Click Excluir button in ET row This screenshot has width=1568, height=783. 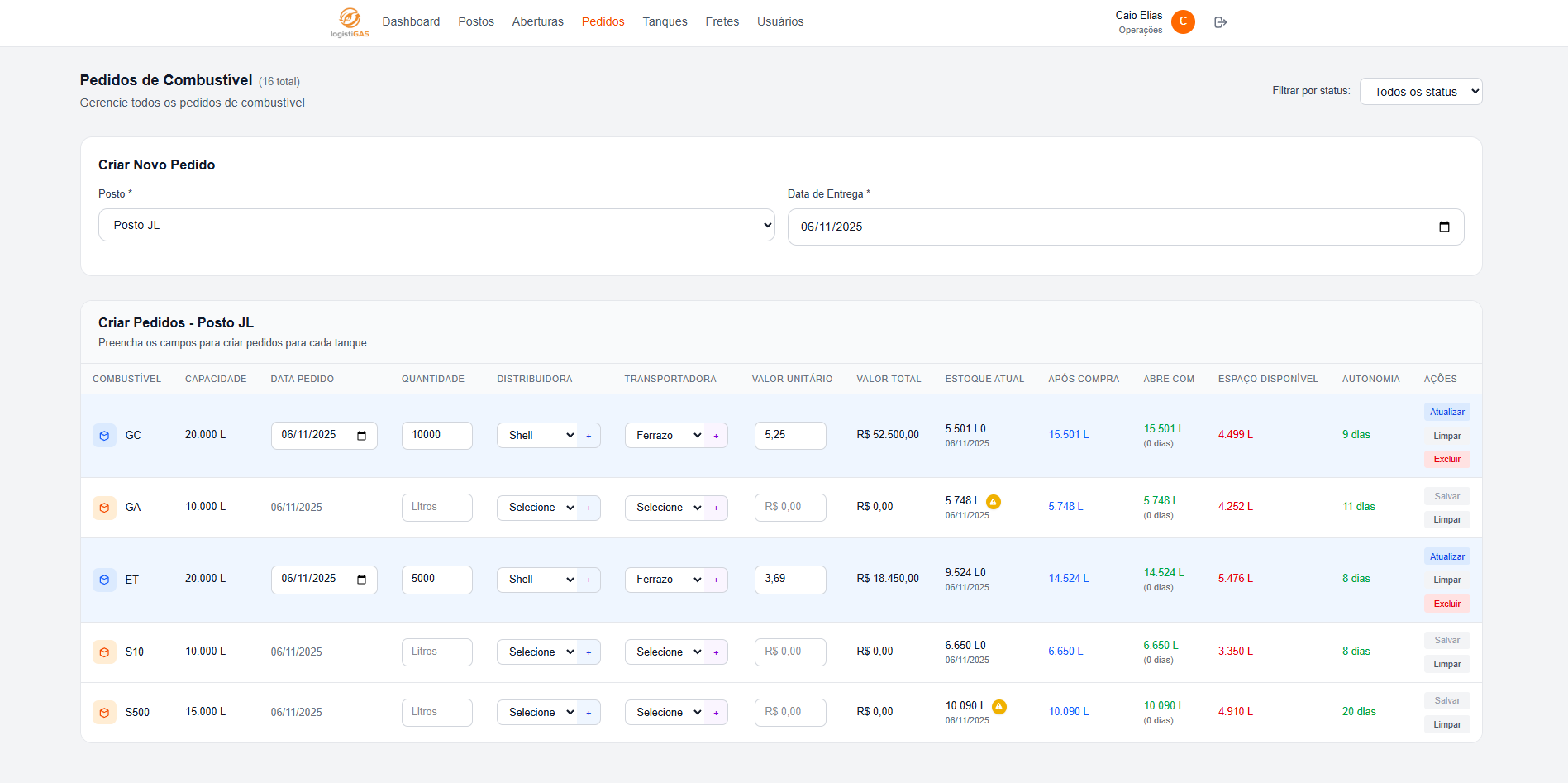[1446, 604]
